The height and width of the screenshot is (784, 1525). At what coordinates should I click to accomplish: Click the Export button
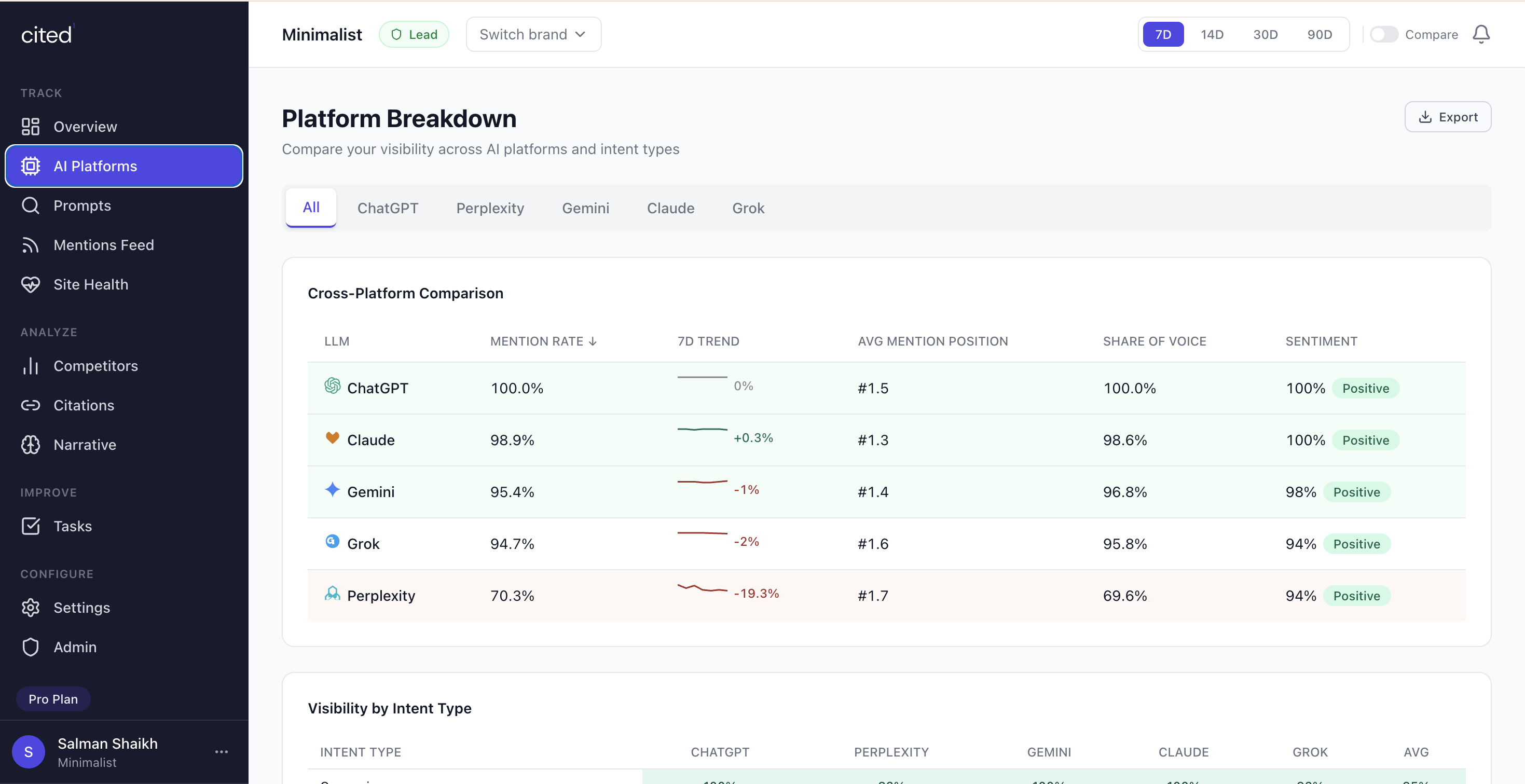tap(1448, 117)
